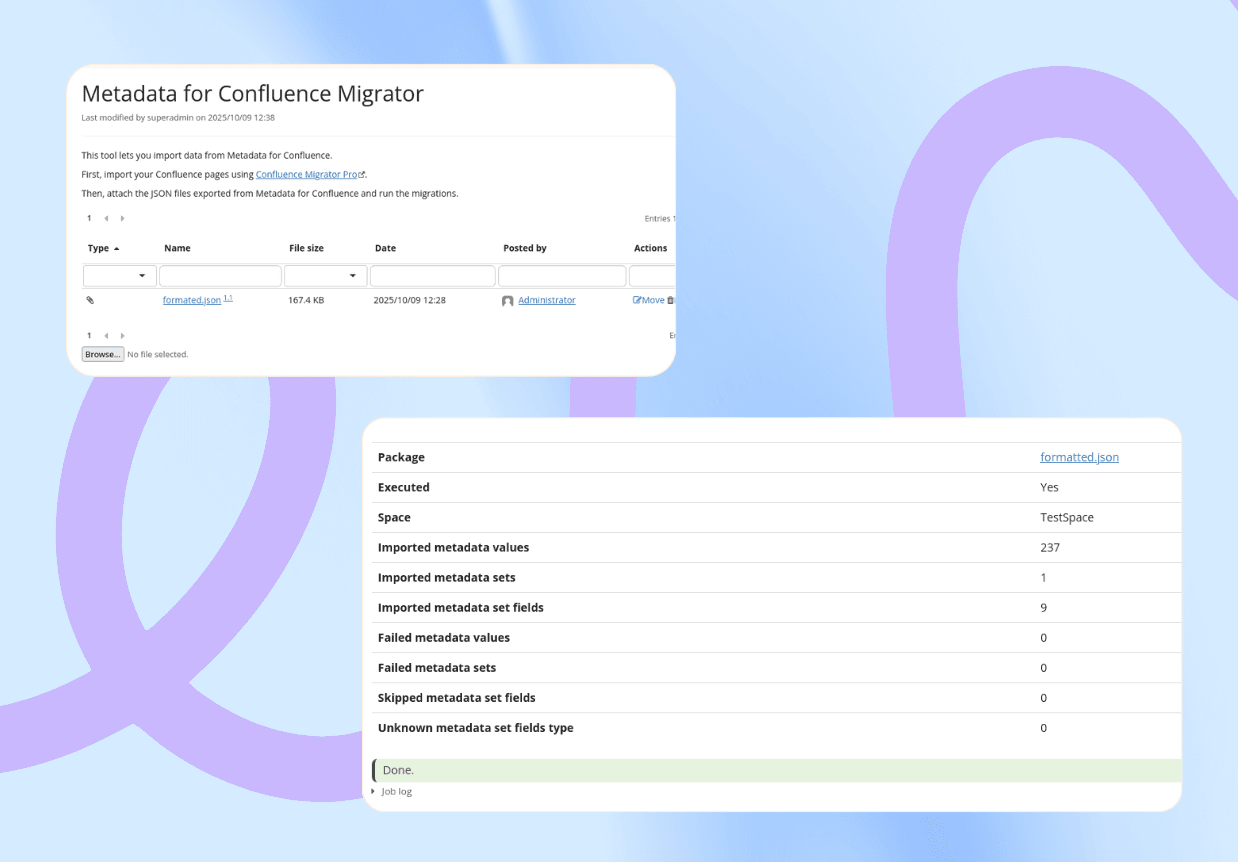The image size is (1238, 862).
Task: Sort attachments by Name column header
Action: pos(177,248)
